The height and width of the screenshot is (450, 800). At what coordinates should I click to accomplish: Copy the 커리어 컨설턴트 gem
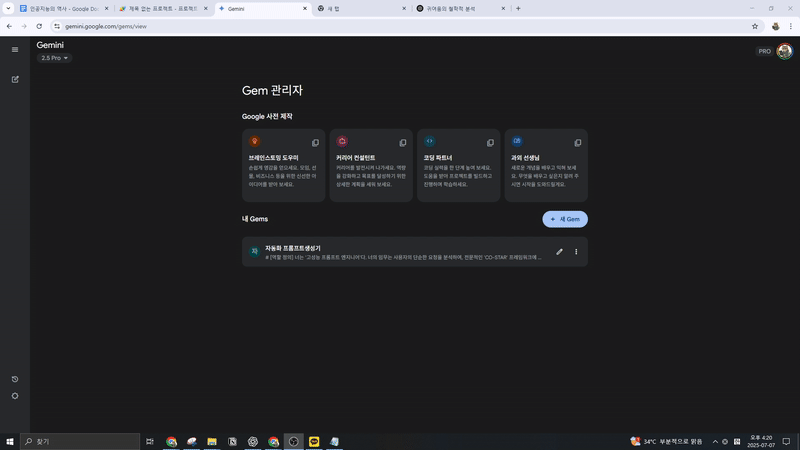pyautogui.click(x=403, y=143)
